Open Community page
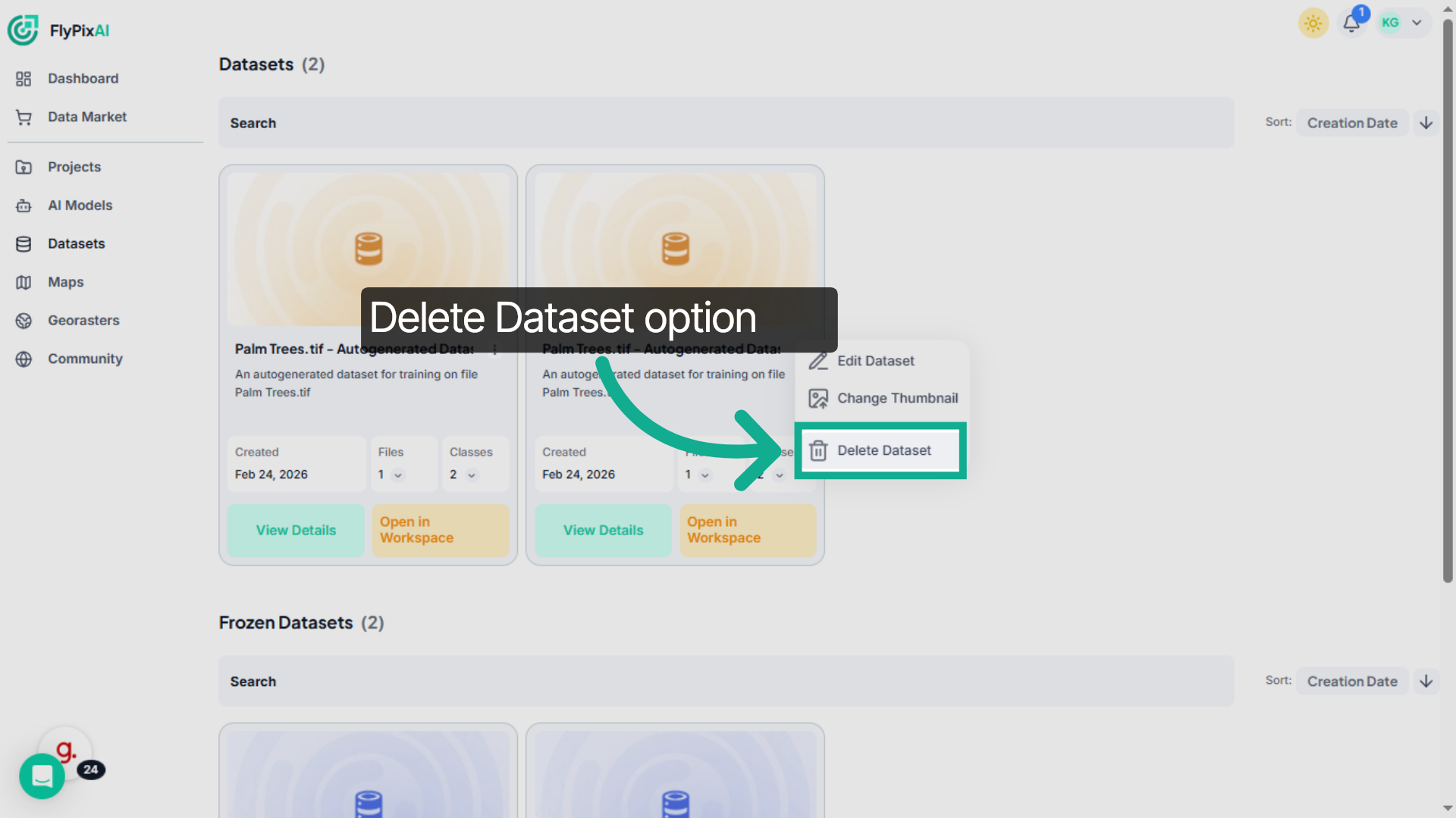The width and height of the screenshot is (1456, 818). click(x=85, y=359)
